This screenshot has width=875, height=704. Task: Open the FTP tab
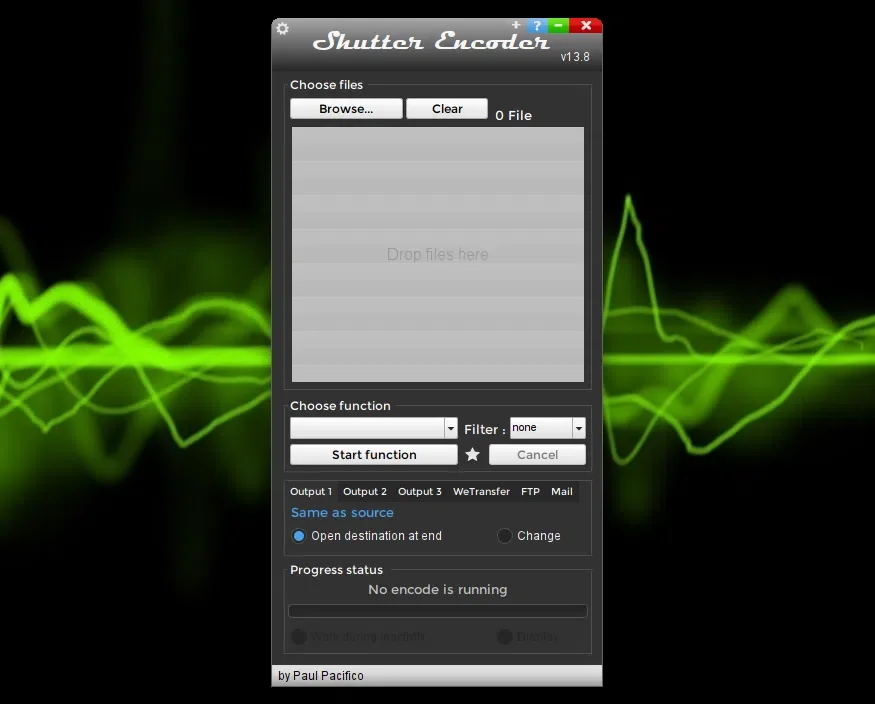click(x=530, y=491)
